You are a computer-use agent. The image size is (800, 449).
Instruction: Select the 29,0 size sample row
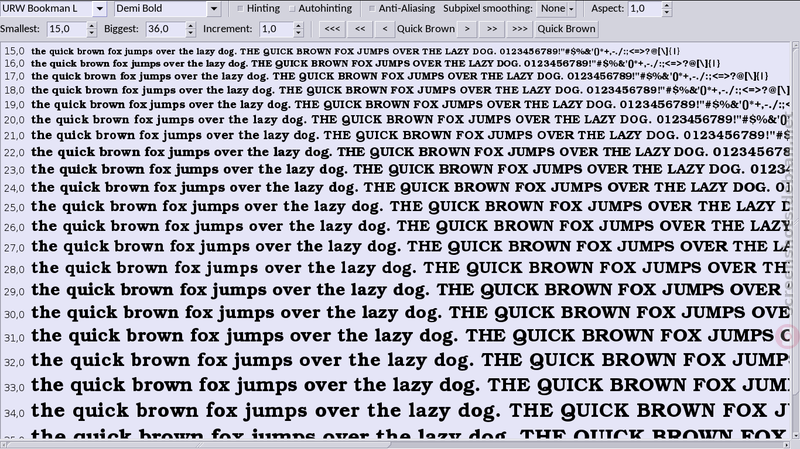[x=395, y=290]
